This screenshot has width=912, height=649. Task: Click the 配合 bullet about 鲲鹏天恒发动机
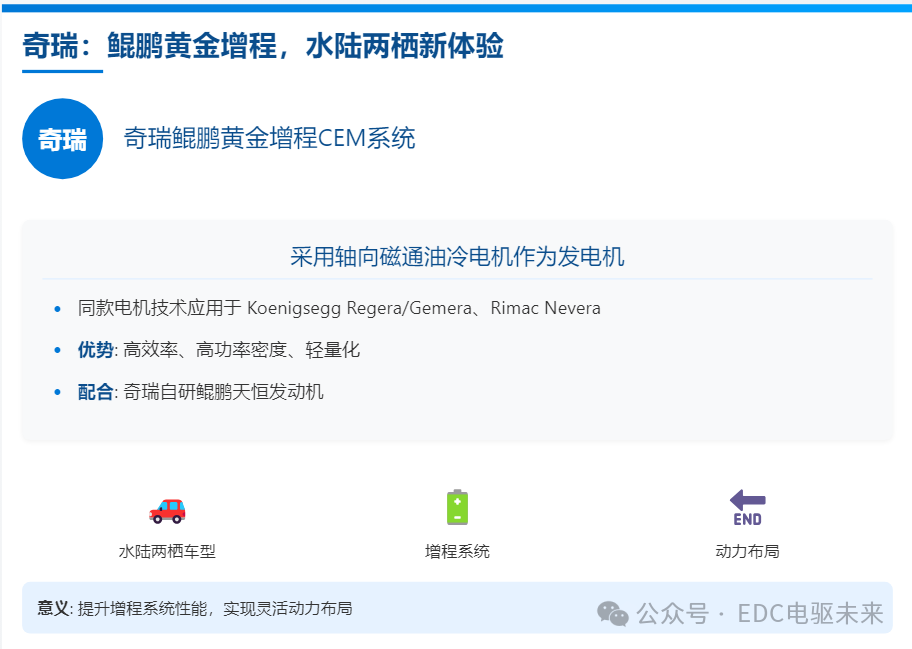(201, 391)
